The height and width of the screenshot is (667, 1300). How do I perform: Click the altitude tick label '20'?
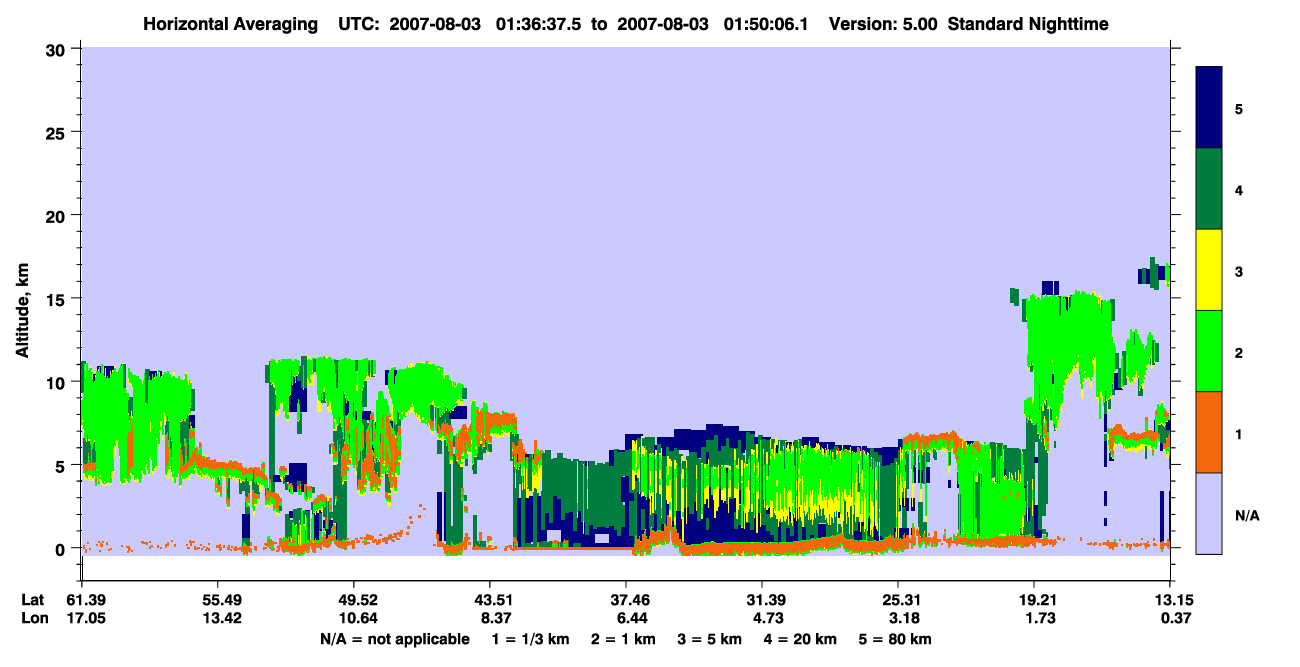pos(58,215)
